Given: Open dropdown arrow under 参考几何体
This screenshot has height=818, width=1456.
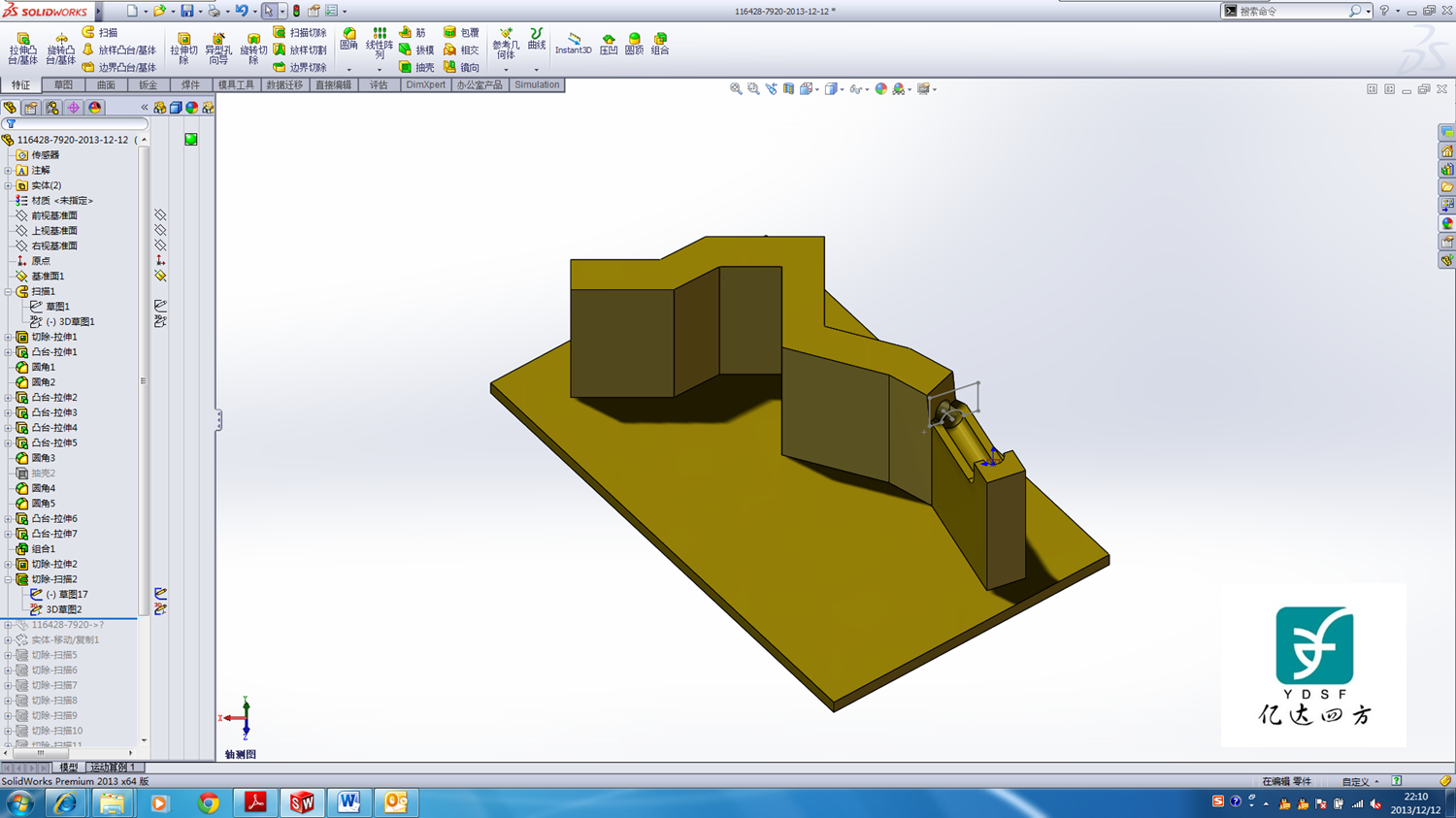Looking at the screenshot, I should (506, 70).
